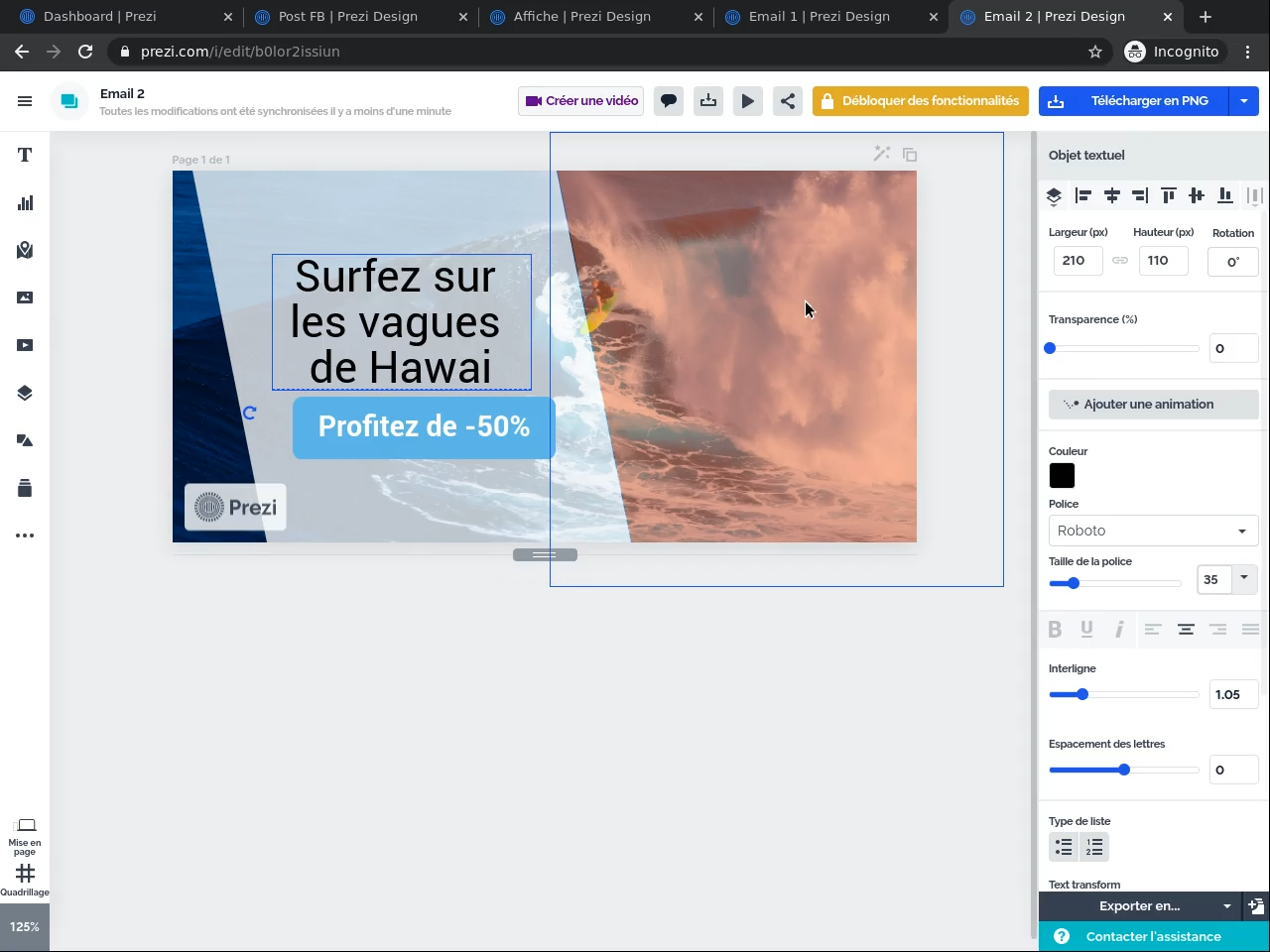Viewport: 1270px width, 952px height.
Task: Duplicate the page using copy icon
Action: coord(910,155)
